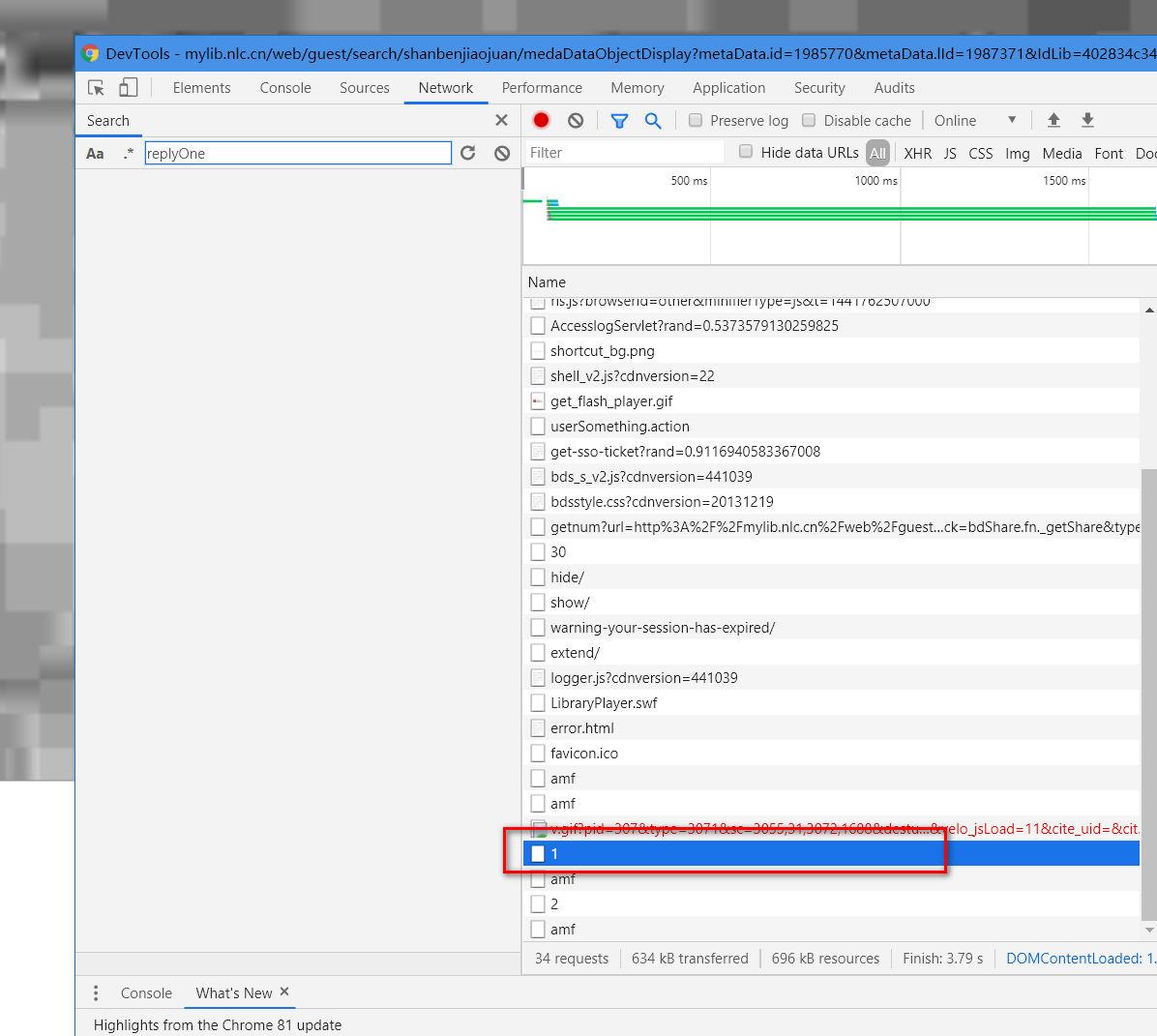1157x1036 pixels.
Task: Toggle the network filter funnel icon
Action: (619, 120)
